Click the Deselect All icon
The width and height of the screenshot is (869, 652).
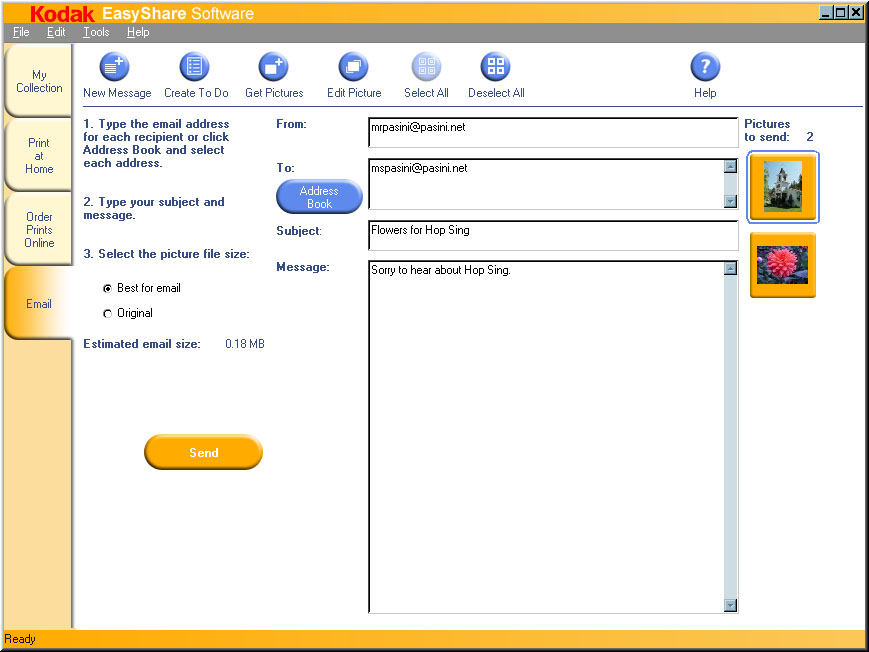pyautogui.click(x=496, y=68)
